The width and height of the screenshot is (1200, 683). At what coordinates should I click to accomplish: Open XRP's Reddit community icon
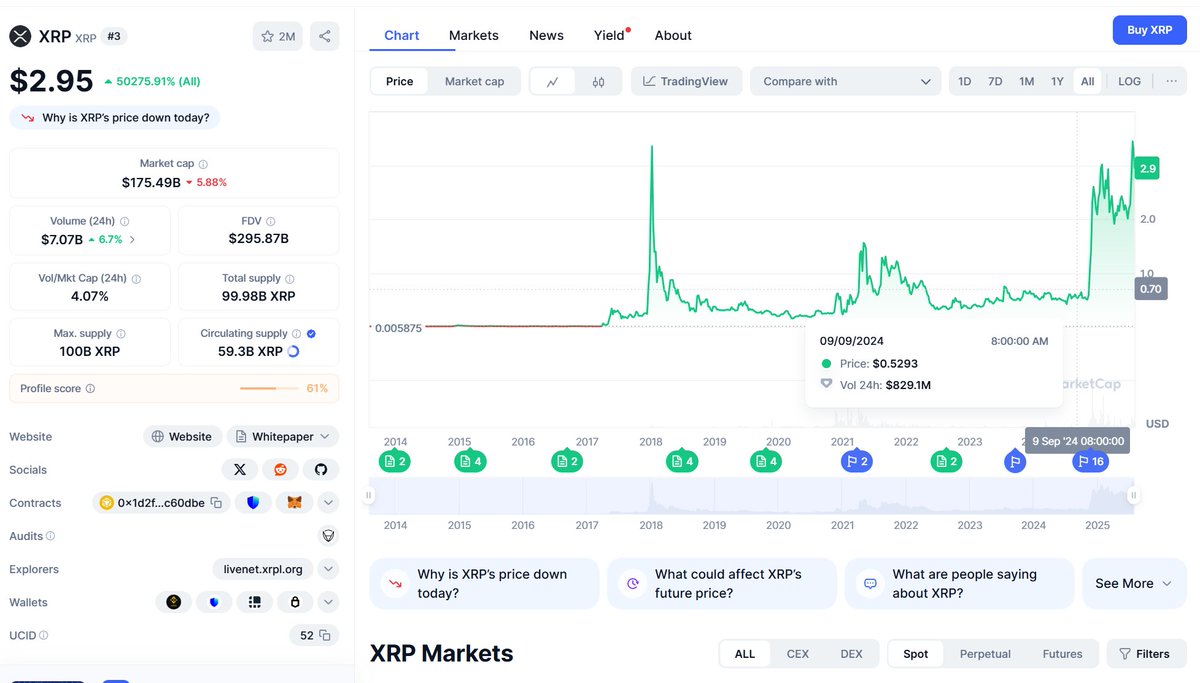(x=280, y=469)
